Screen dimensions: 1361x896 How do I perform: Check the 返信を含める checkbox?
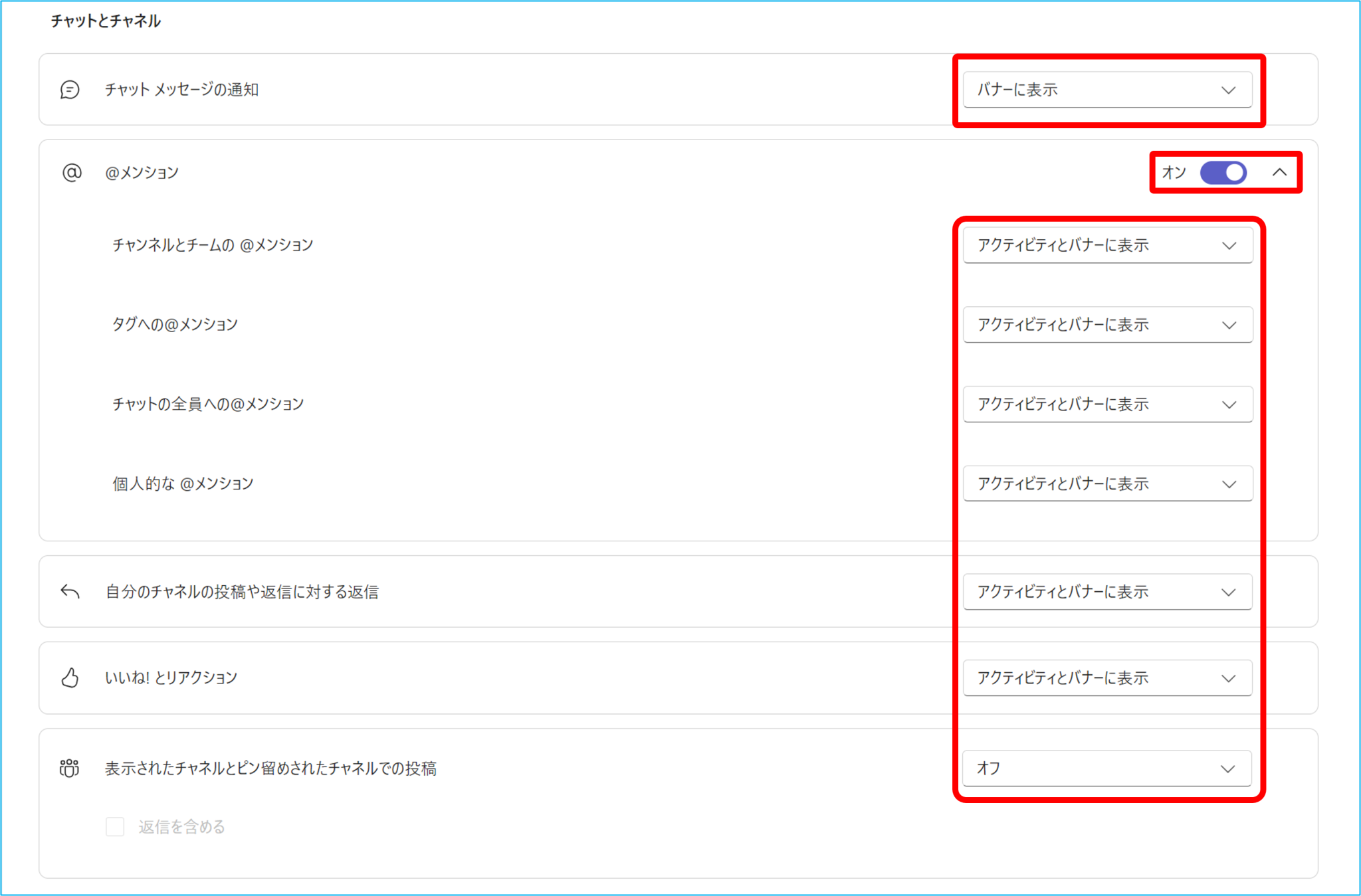[115, 827]
